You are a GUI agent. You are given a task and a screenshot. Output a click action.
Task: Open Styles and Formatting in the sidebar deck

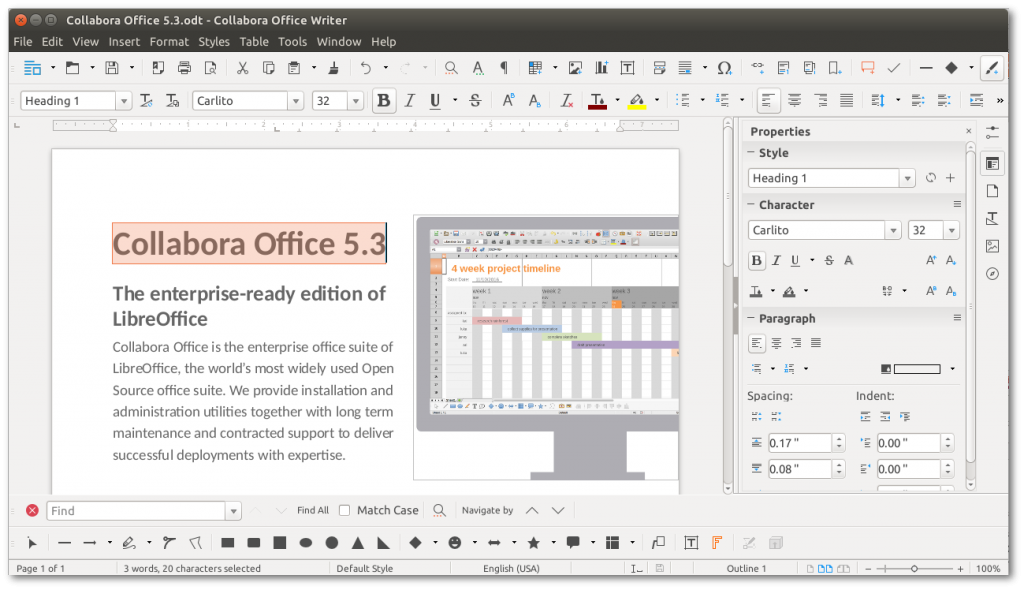(x=993, y=218)
